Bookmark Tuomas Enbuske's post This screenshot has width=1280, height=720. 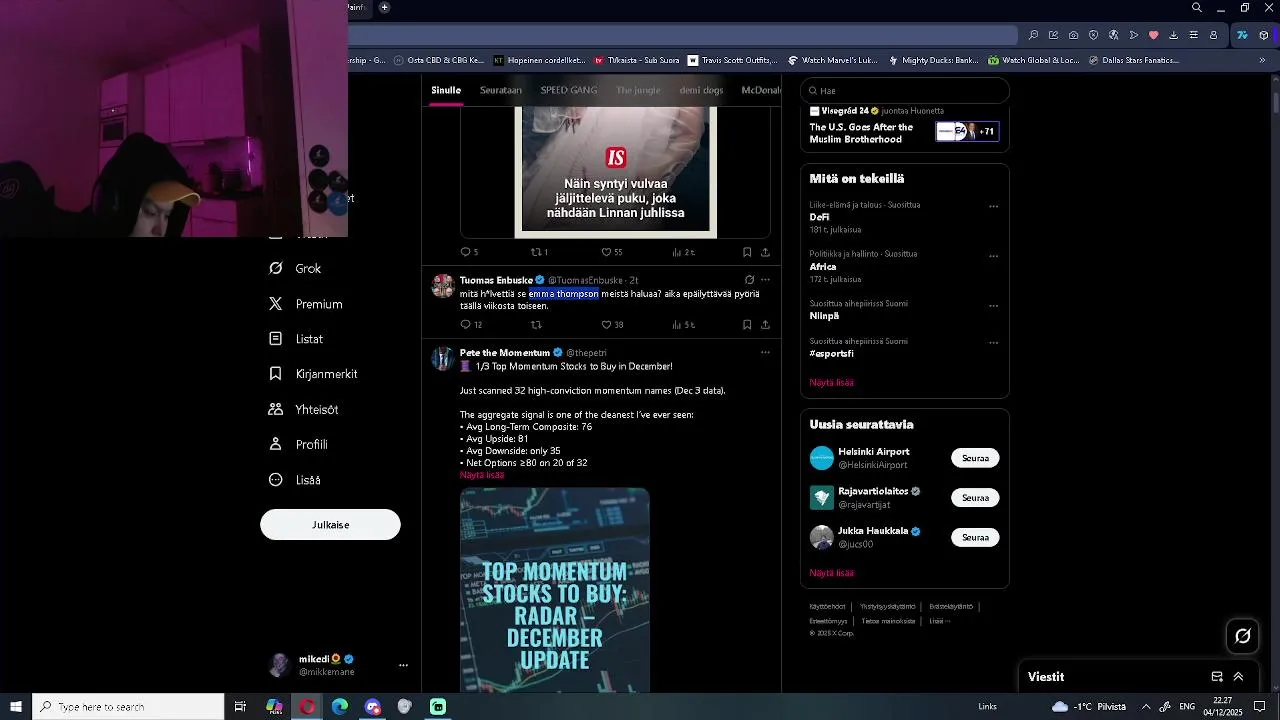pos(747,325)
